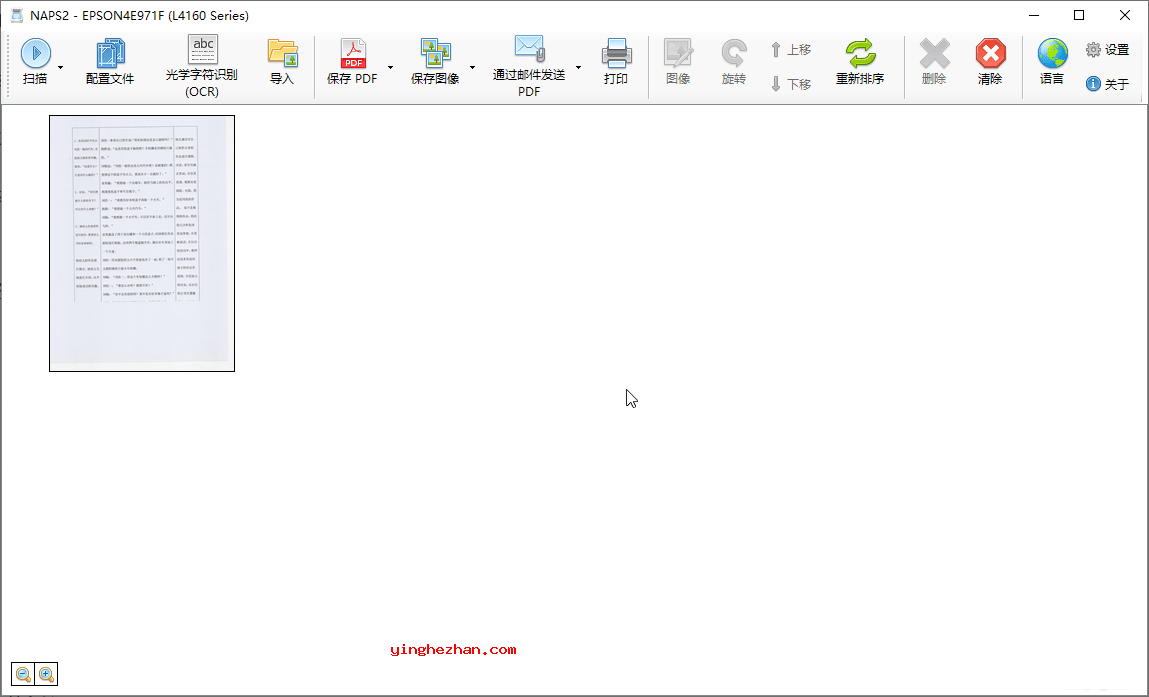Expand the Email PDF dropdown arrow

click(x=578, y=68)
